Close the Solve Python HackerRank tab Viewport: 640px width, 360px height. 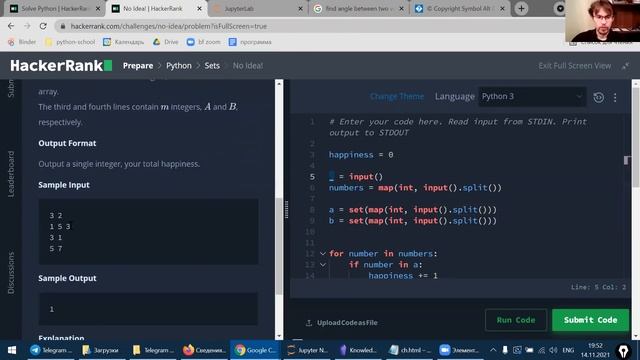pos(98,9)
